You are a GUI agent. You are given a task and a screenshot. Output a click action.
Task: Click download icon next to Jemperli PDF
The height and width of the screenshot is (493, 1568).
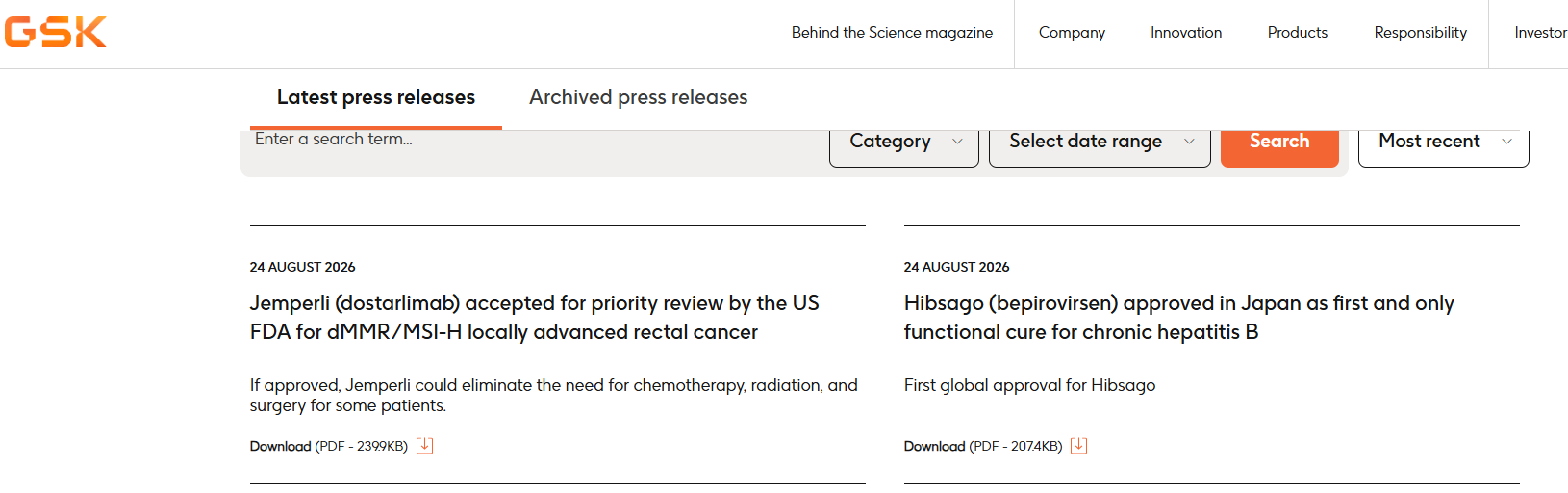point(424,446)
